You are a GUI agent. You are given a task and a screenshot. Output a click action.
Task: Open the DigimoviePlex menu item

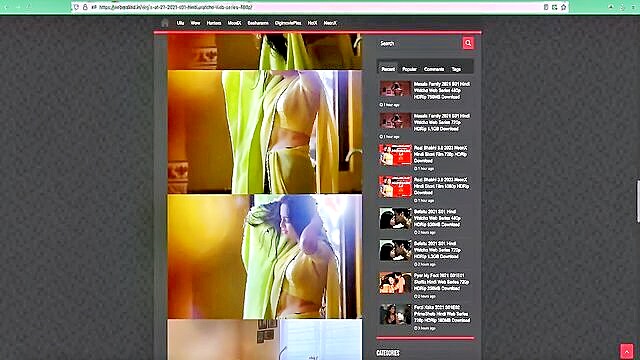(288, 23)
